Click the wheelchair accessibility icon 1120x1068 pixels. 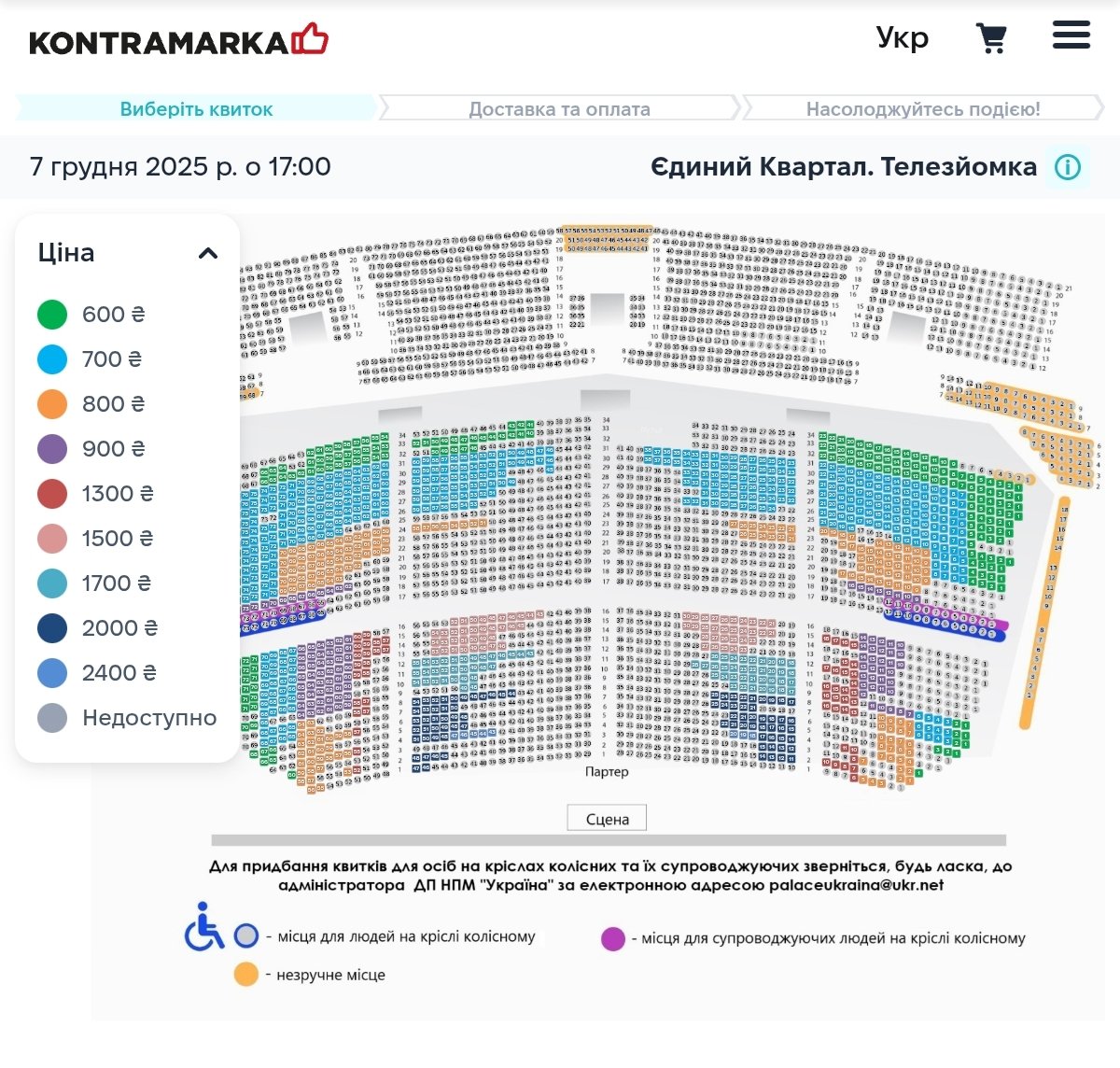(x=203, y=927)
